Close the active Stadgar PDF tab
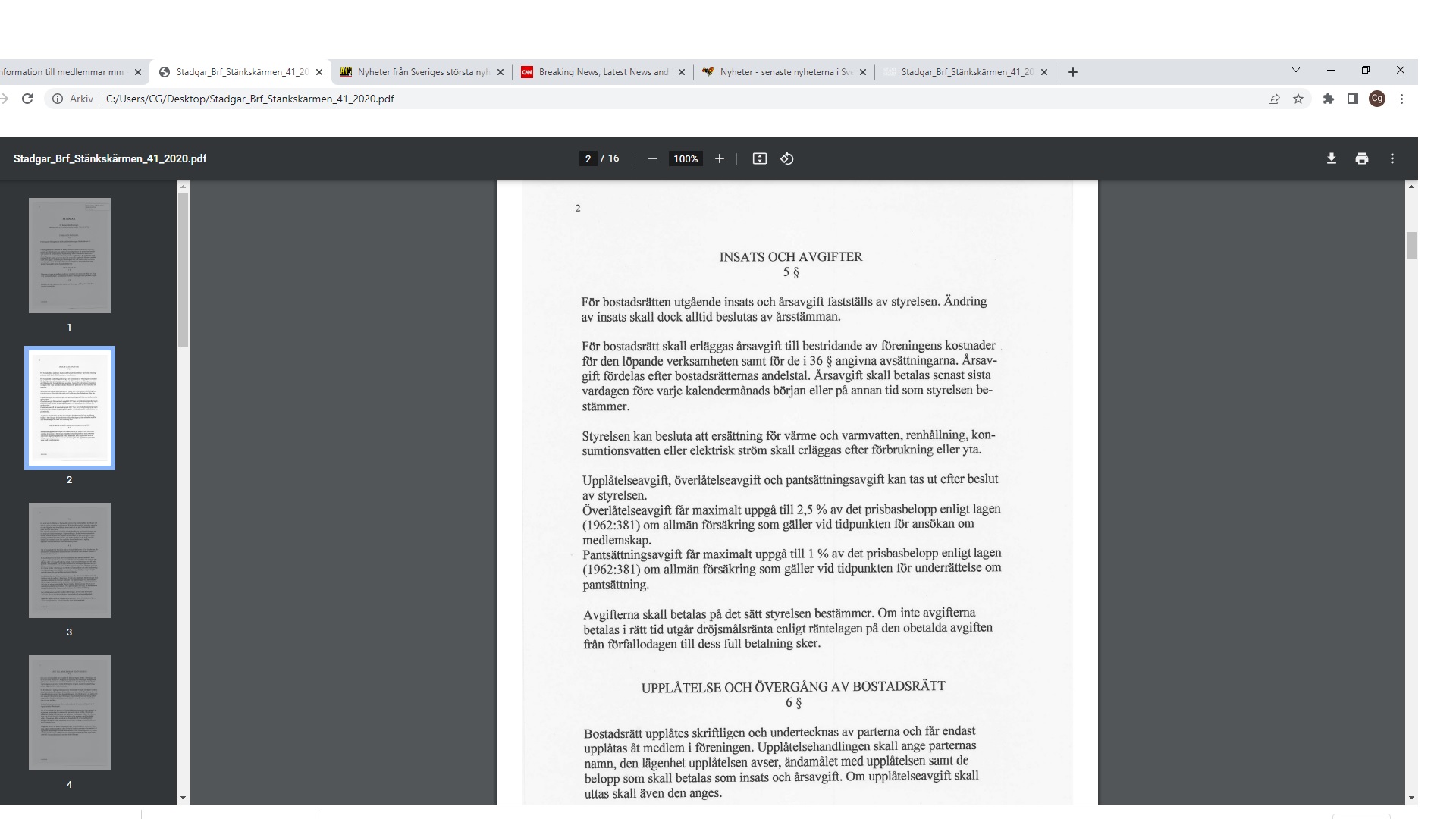Image resolution: width=1456 pixels, height=819 pixels. pos(318,72)
